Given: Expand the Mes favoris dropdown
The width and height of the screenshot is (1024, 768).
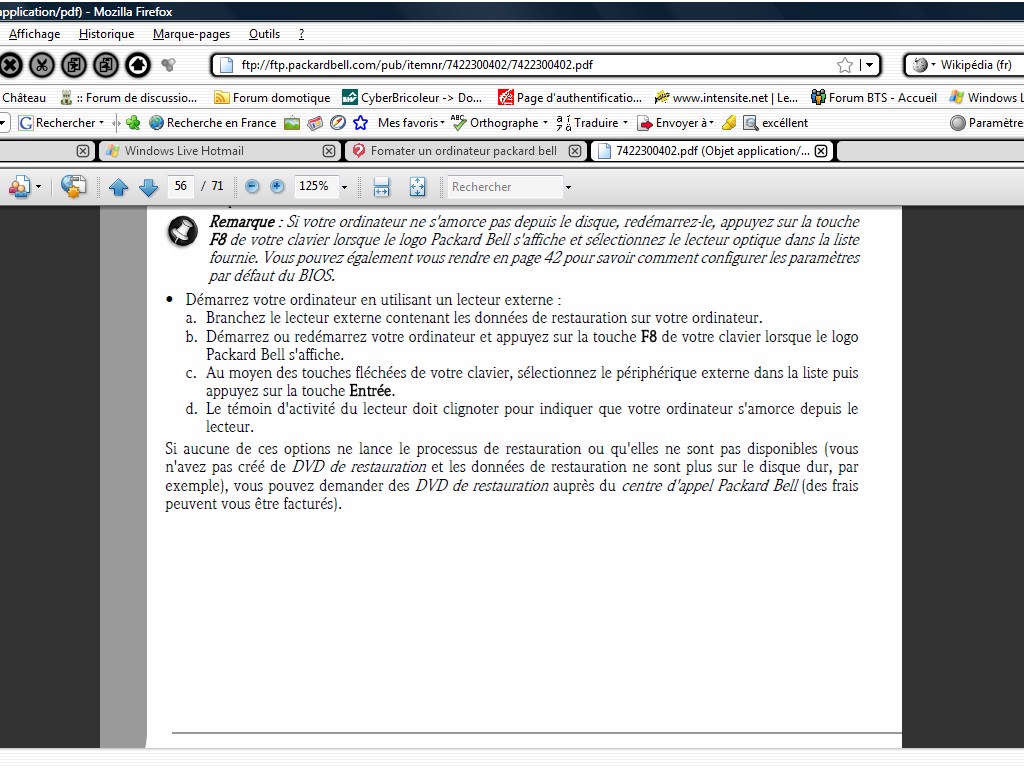Looking at the screenshot, I should click(x=411, y=123).
